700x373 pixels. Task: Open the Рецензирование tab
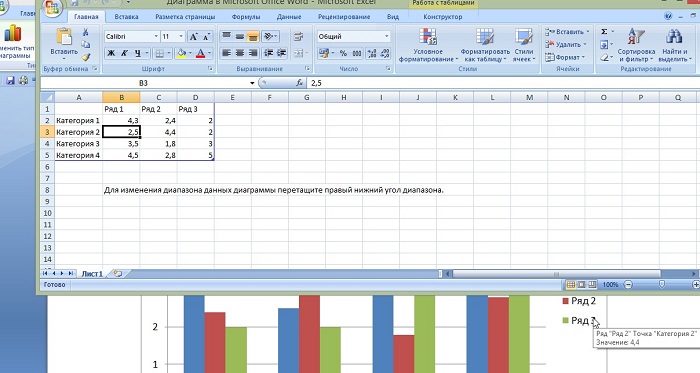(x=344, y=17)
